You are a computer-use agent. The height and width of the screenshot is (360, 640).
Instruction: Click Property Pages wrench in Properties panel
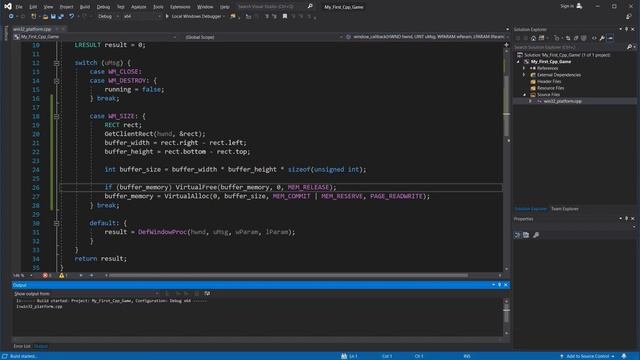coord(536,235)
